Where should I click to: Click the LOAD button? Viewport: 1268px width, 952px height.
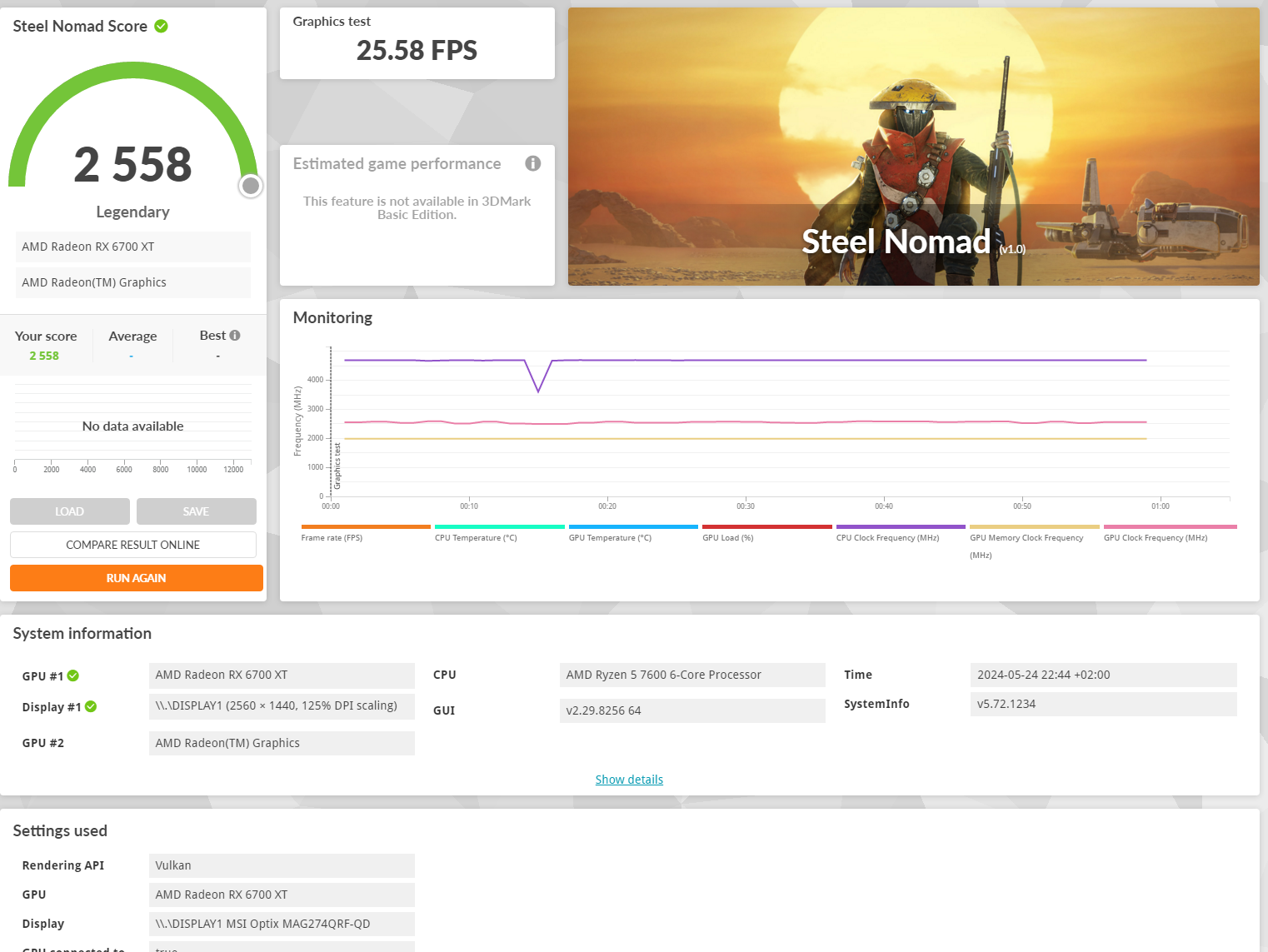[x=70, y=511]
